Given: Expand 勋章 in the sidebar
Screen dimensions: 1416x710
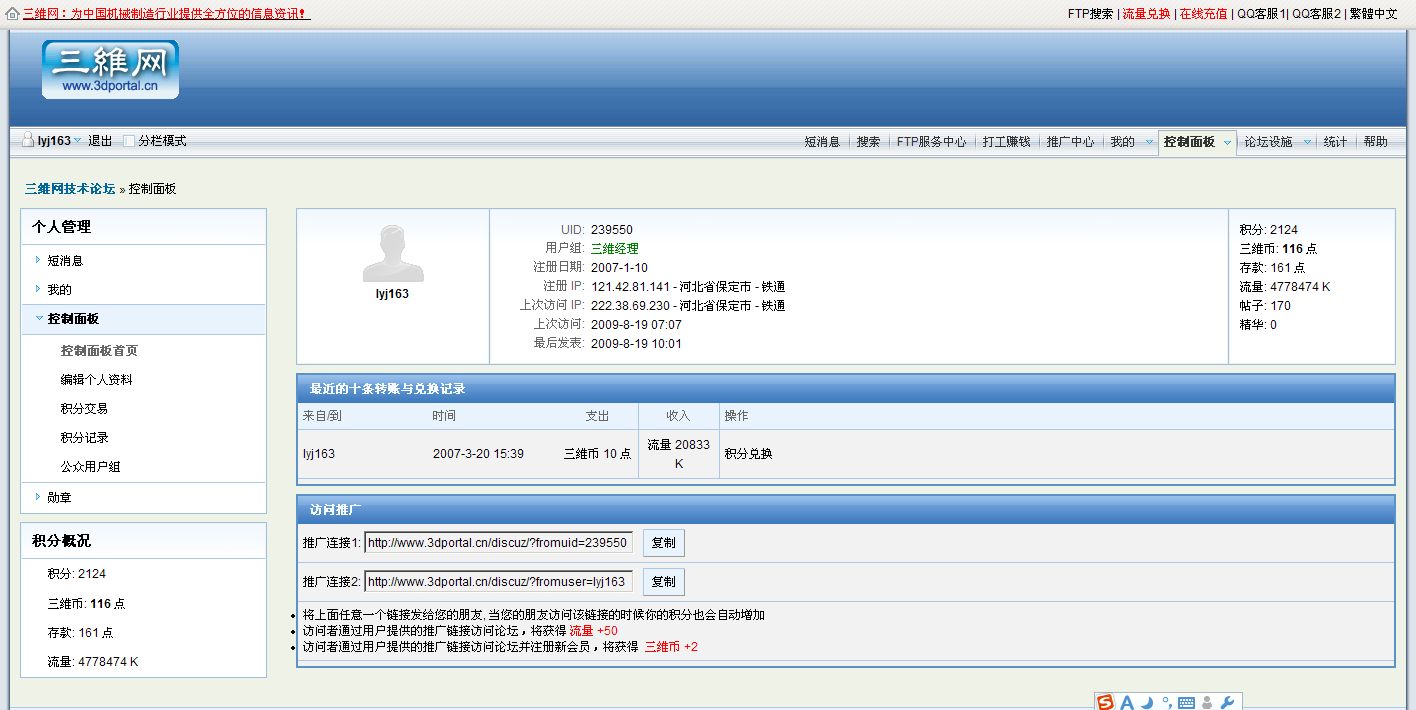Looking at the screenshot, I should click(38, 497).
